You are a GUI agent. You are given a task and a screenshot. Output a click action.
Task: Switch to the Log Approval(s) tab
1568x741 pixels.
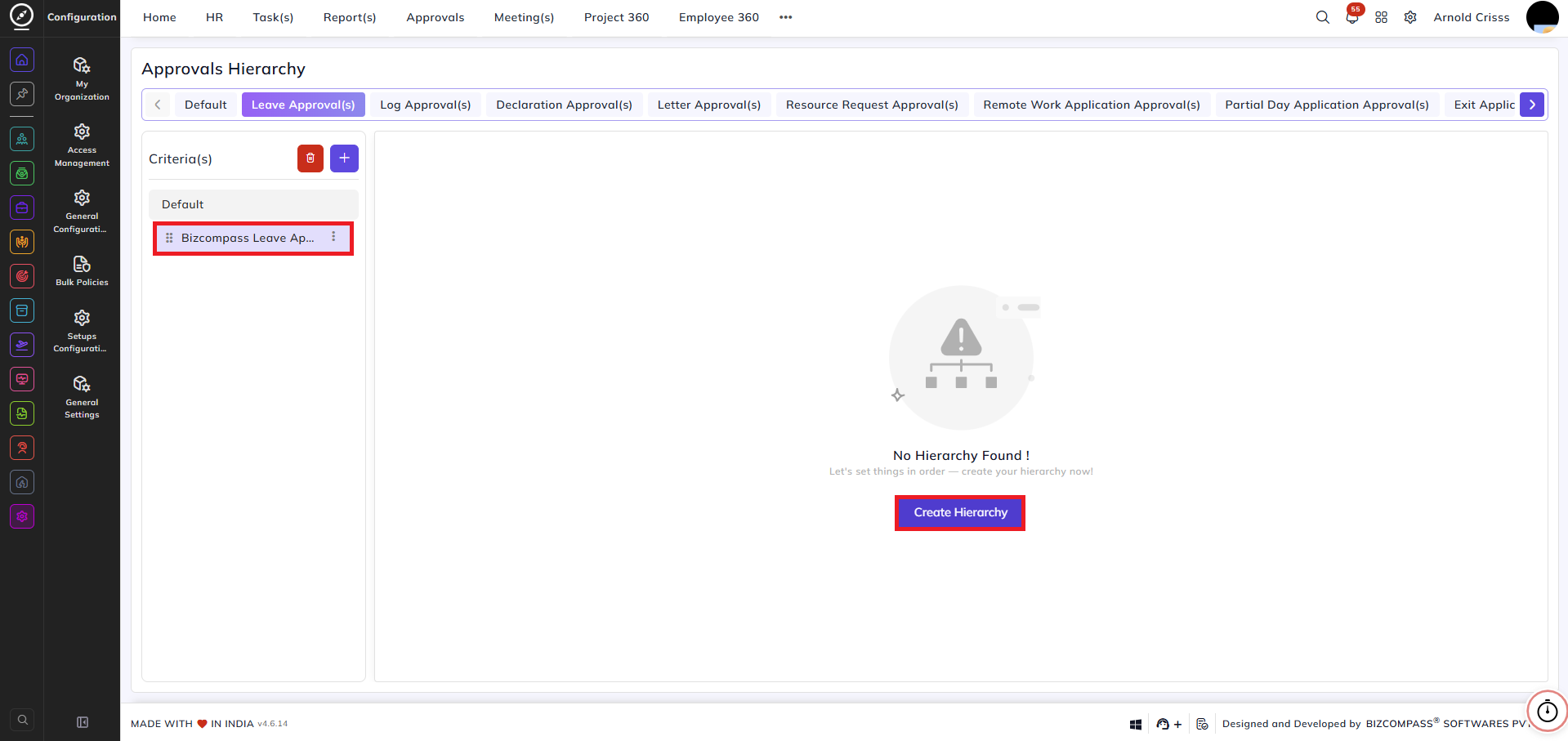pyautogui.click(x=426, y=105)
